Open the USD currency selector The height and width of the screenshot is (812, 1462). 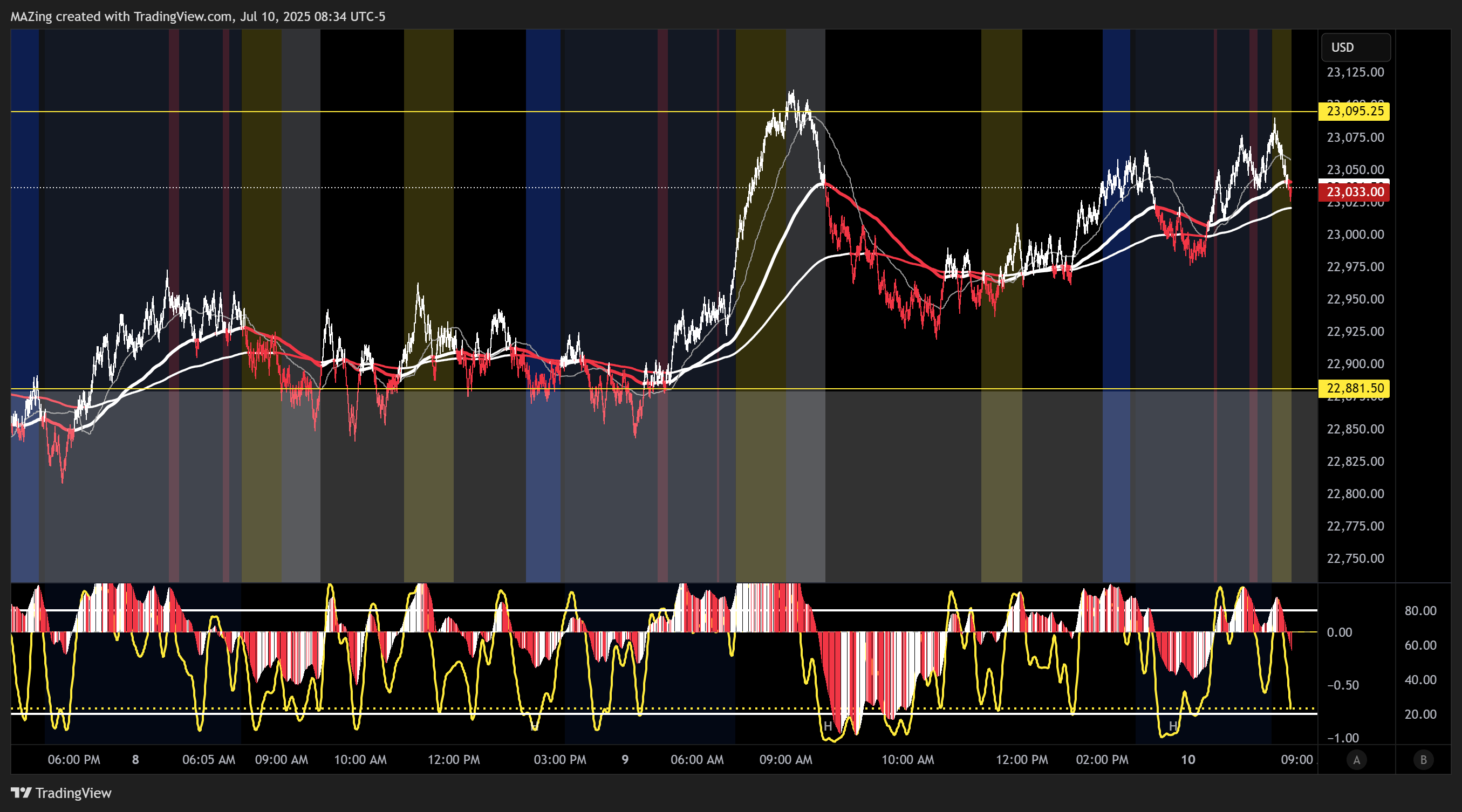1355,47
